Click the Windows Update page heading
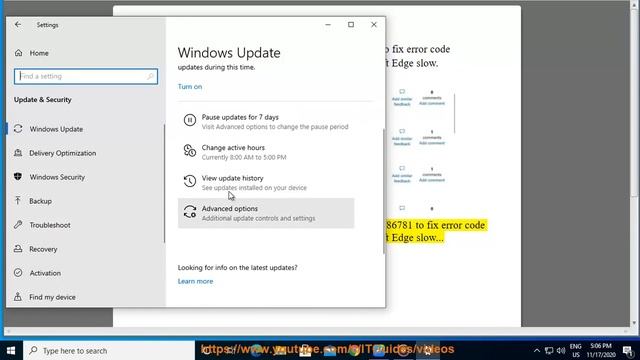This screenshot has height=360, width=640. pos(229,53)
